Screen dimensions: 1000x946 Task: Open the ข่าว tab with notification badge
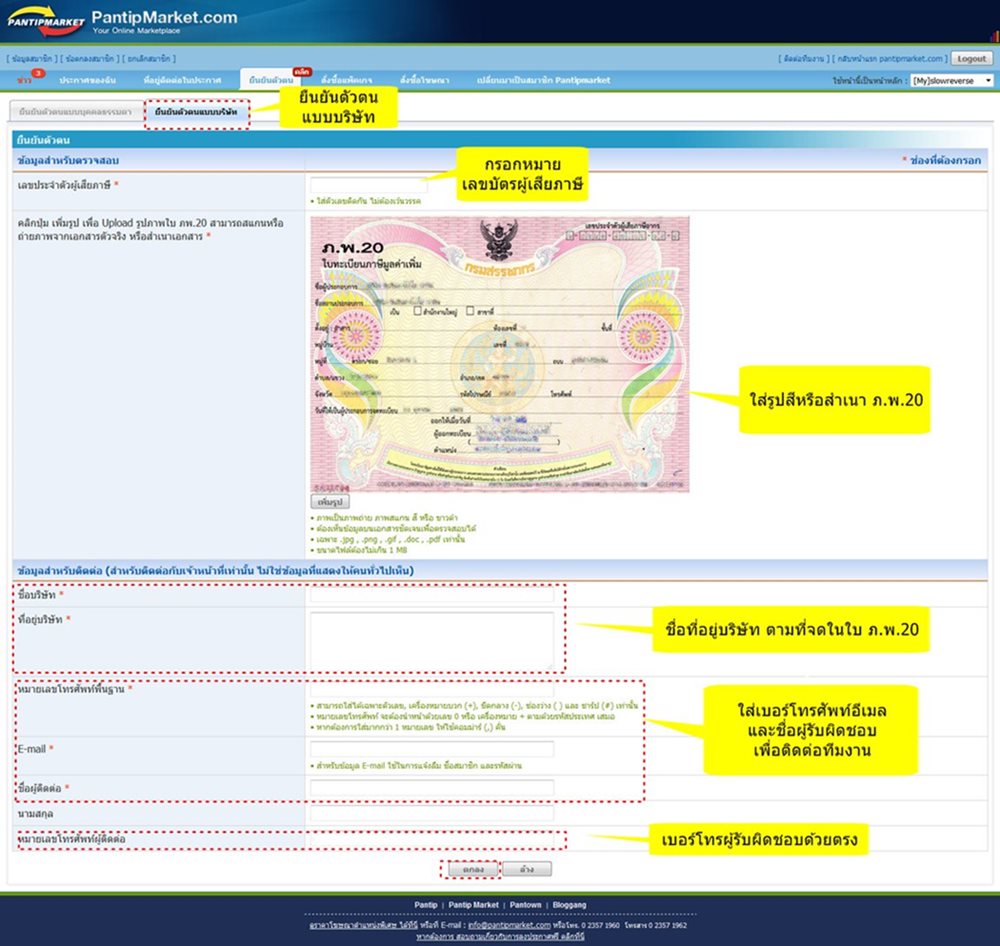click(x=24, y=80)
